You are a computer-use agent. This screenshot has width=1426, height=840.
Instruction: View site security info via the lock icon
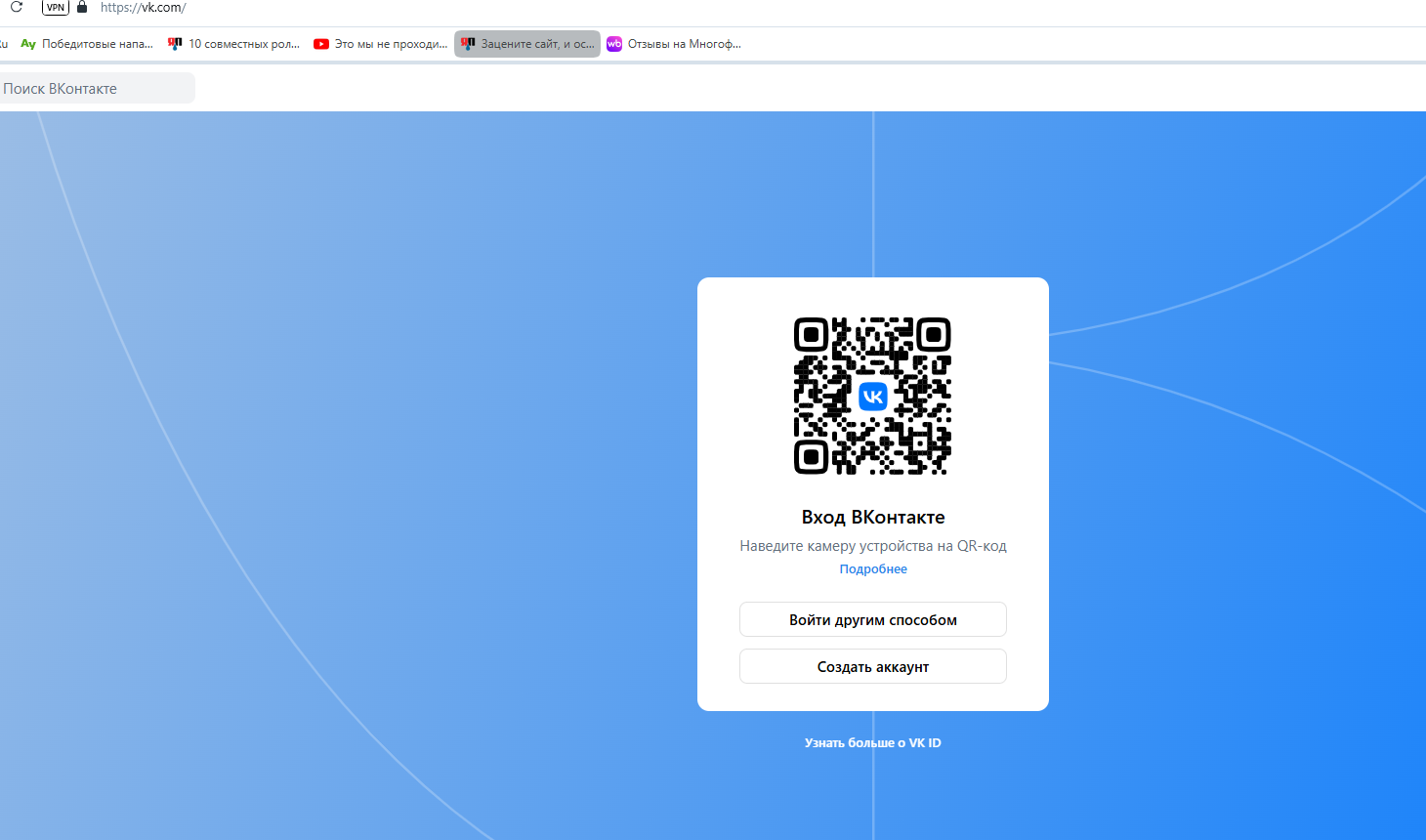pos(82,7)
